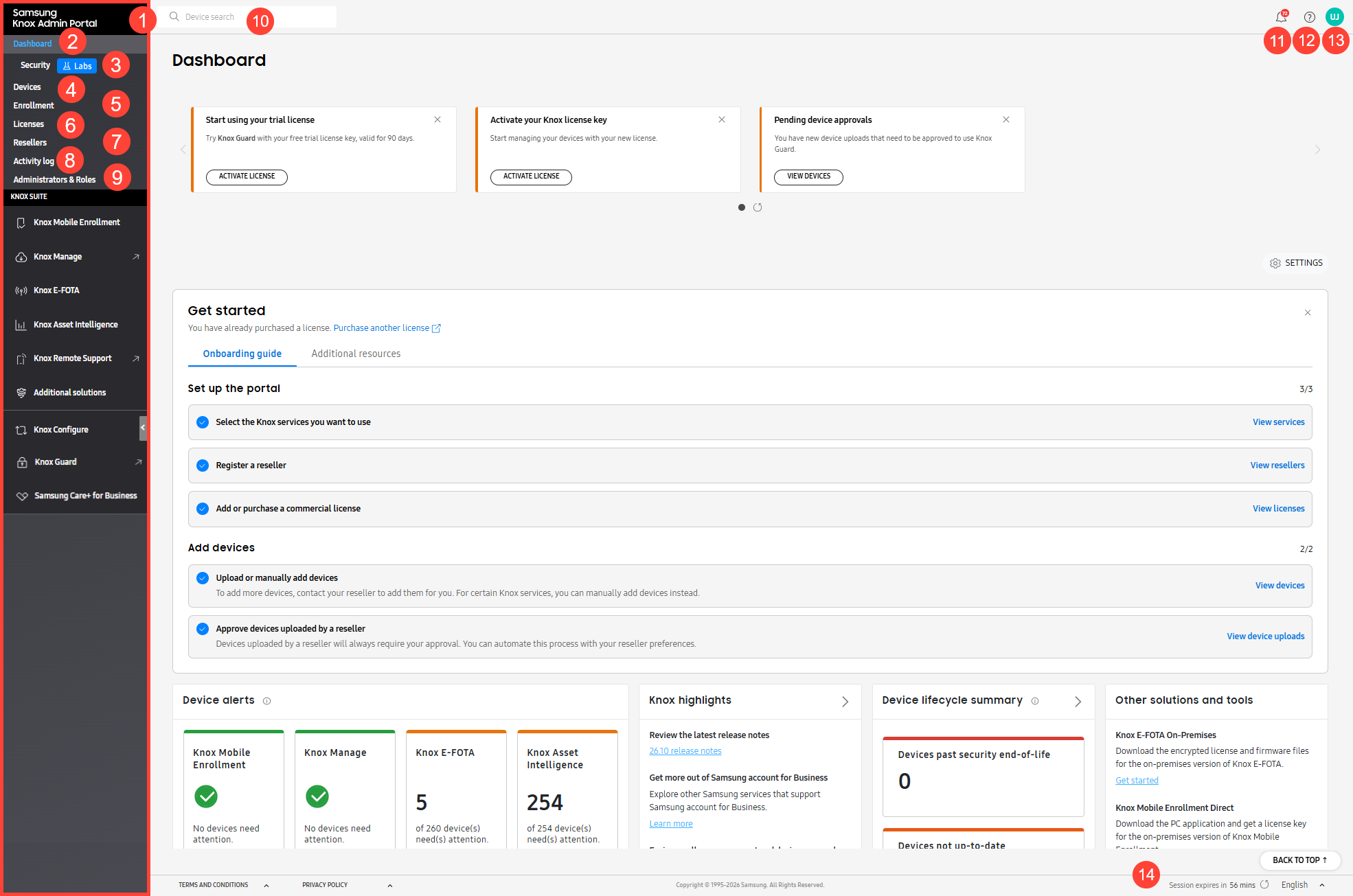
Task: Refresh the session timer icon
Action: 1264,884
